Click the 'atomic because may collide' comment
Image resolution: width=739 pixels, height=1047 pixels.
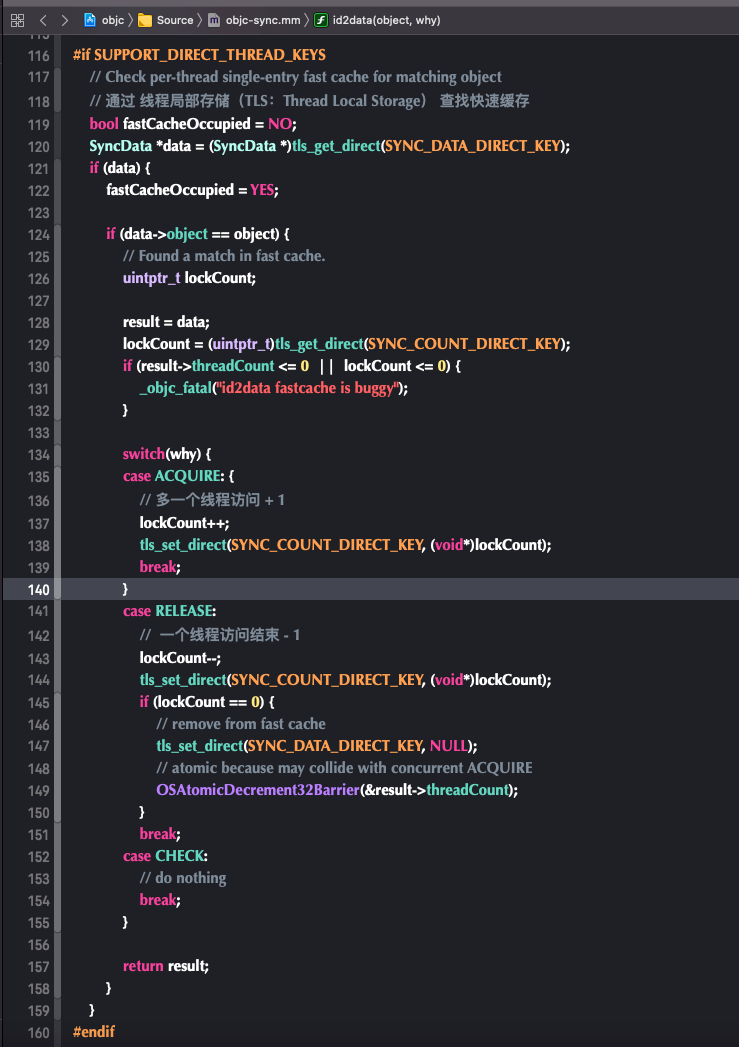344,768
